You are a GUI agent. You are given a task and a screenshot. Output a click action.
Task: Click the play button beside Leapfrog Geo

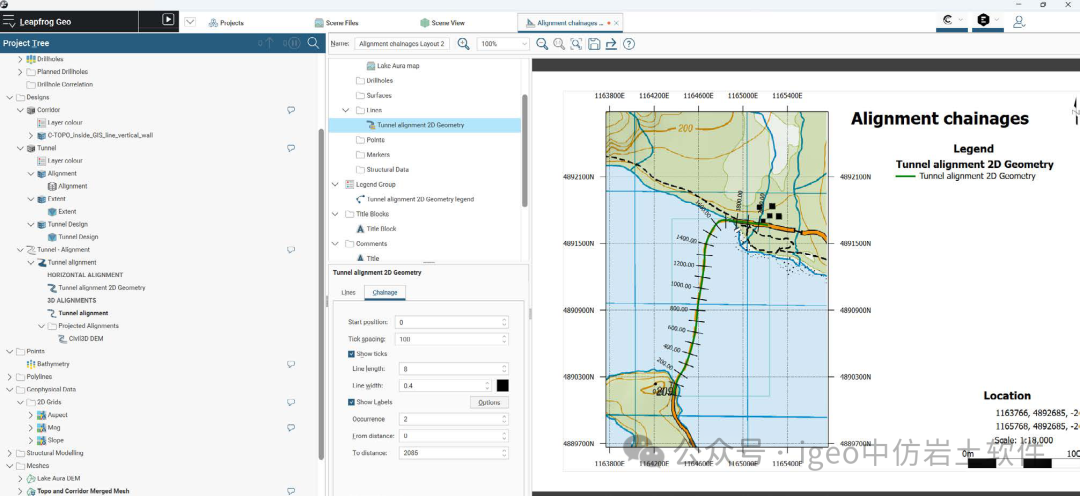[168, 20]
